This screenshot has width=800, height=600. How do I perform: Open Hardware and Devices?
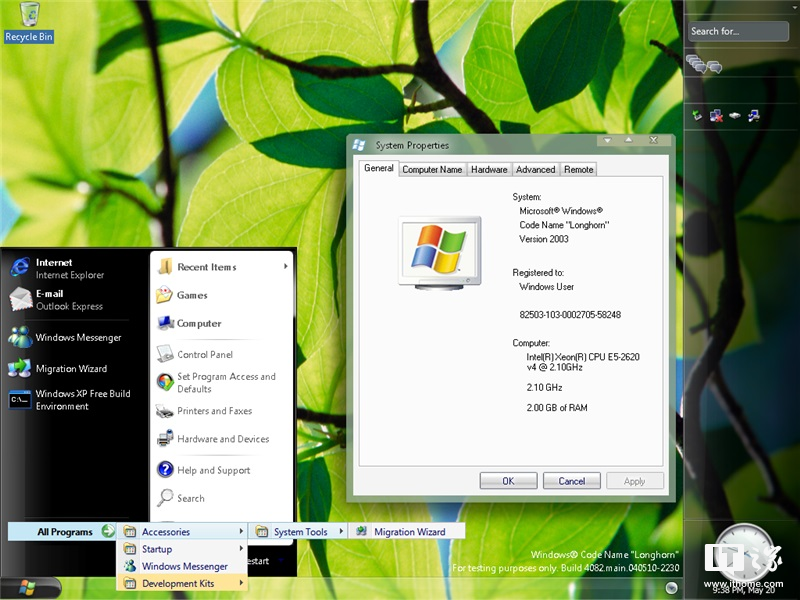[x=213, y=439]
